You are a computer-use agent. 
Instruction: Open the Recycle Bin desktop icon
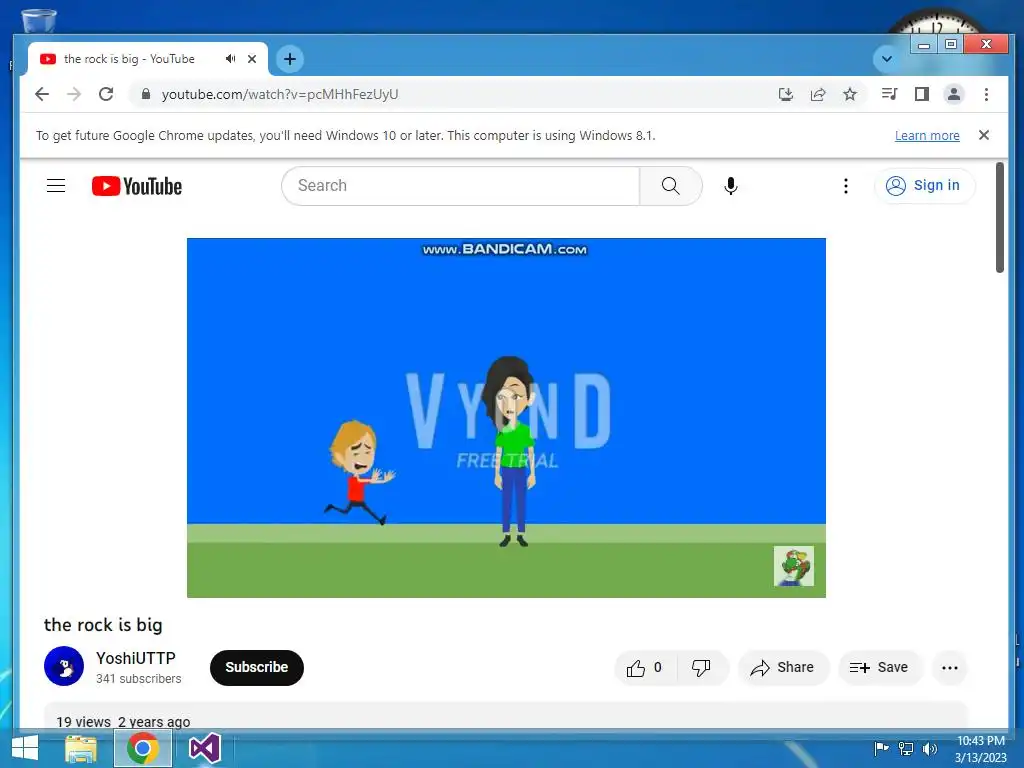point(39,20)
